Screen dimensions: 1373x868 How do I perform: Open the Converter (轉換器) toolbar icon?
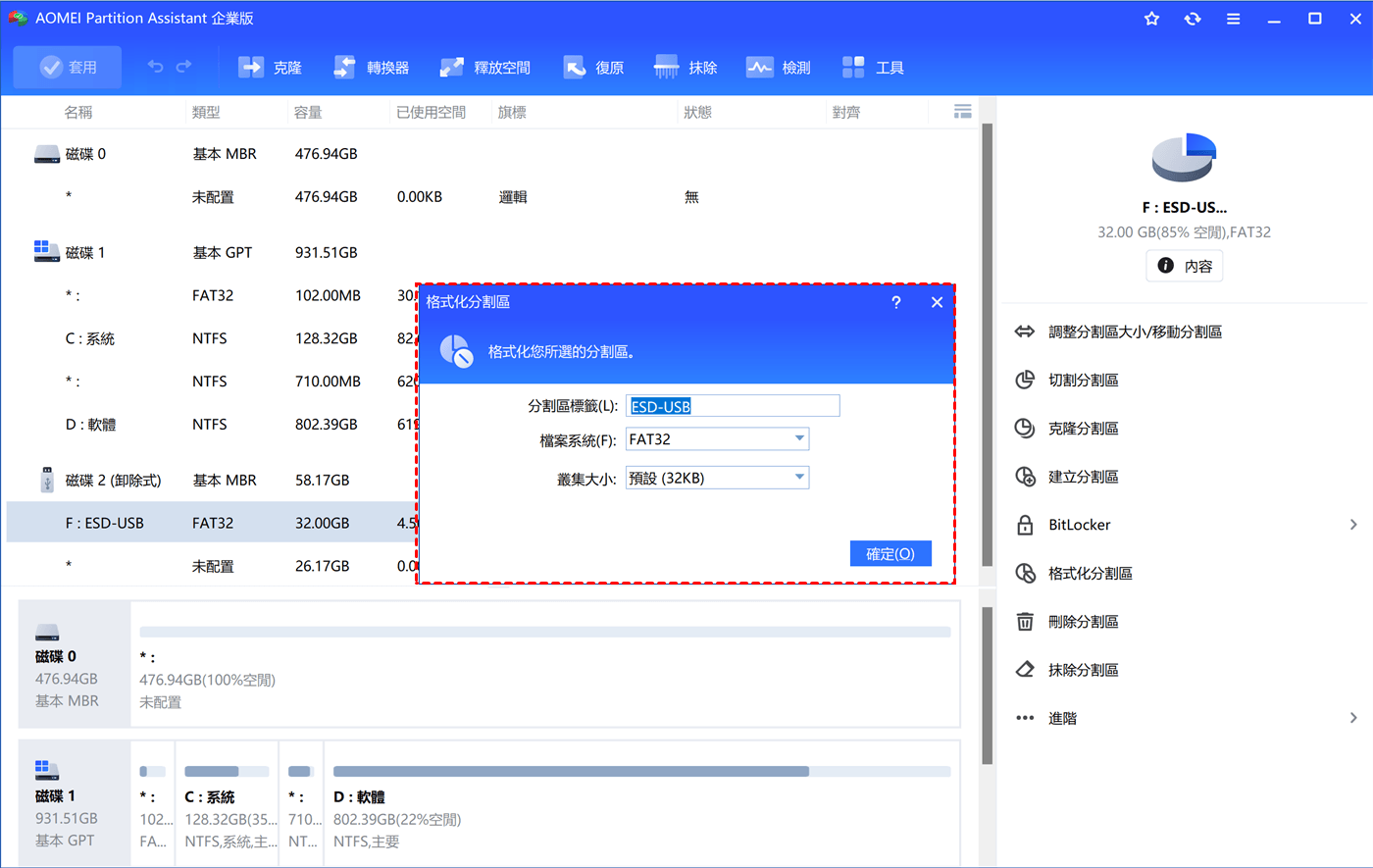pos(344,67)
